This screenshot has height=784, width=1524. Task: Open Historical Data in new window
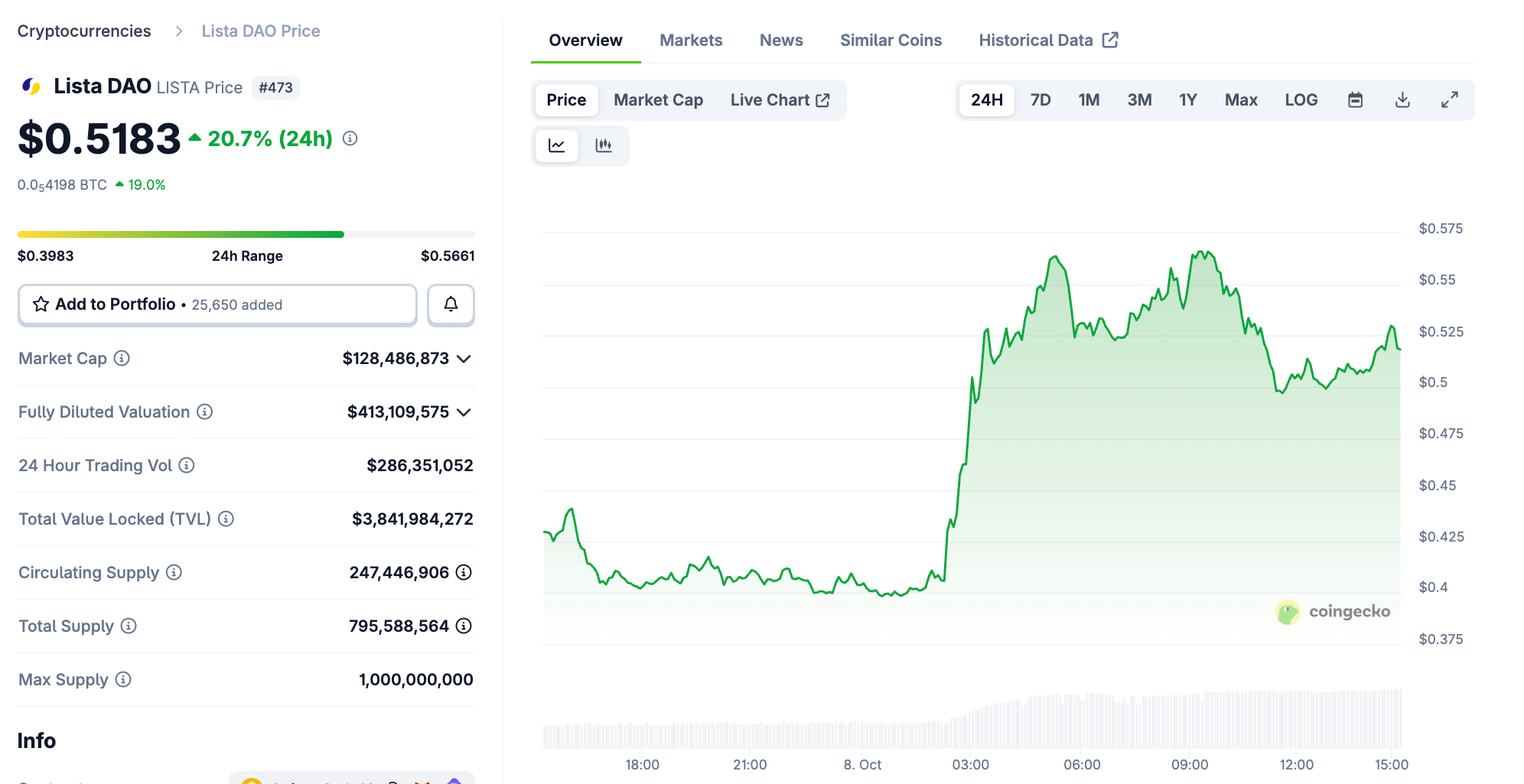coord(1047,40)
